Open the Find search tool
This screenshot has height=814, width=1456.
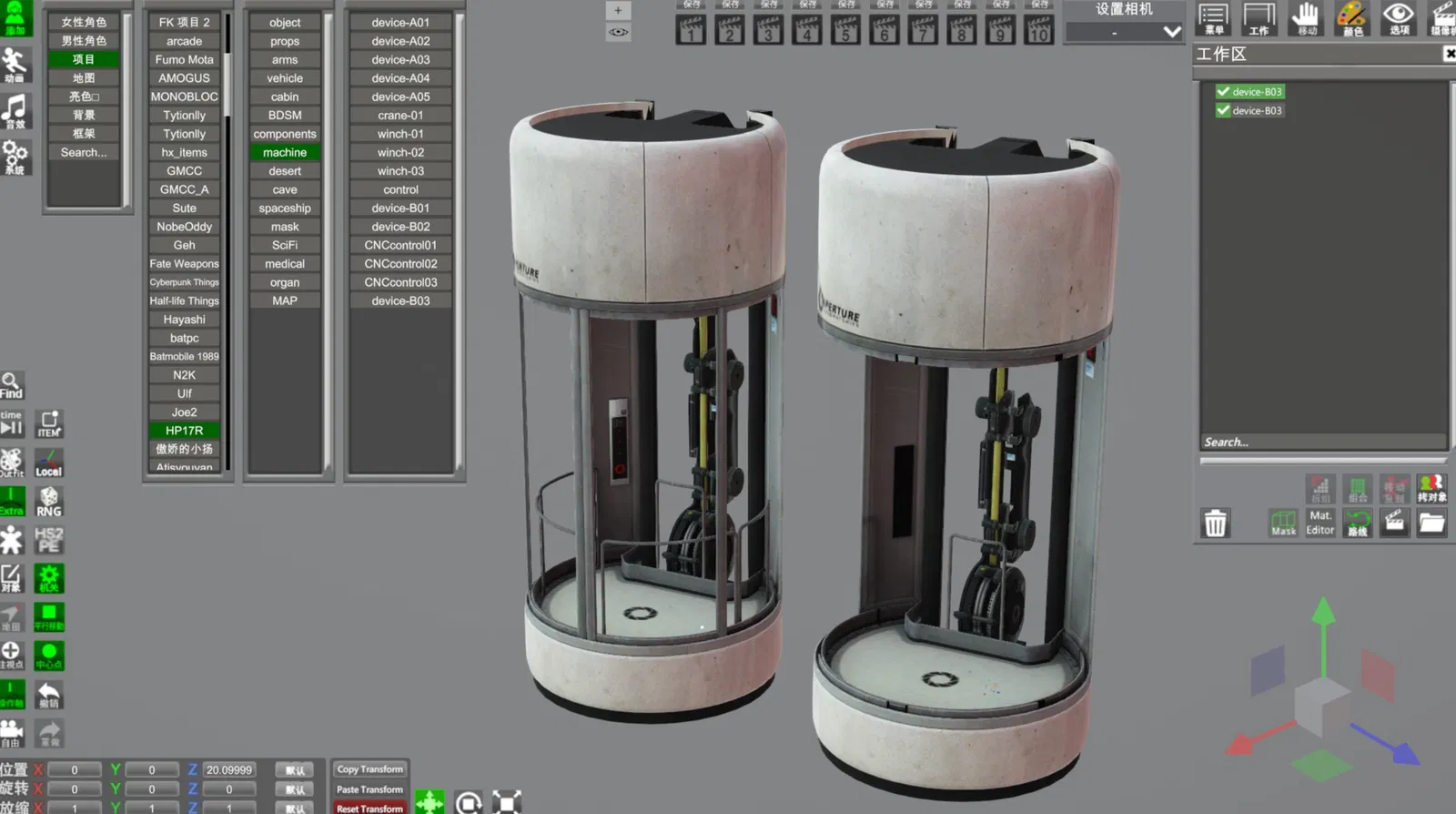[x=11, y=385]
